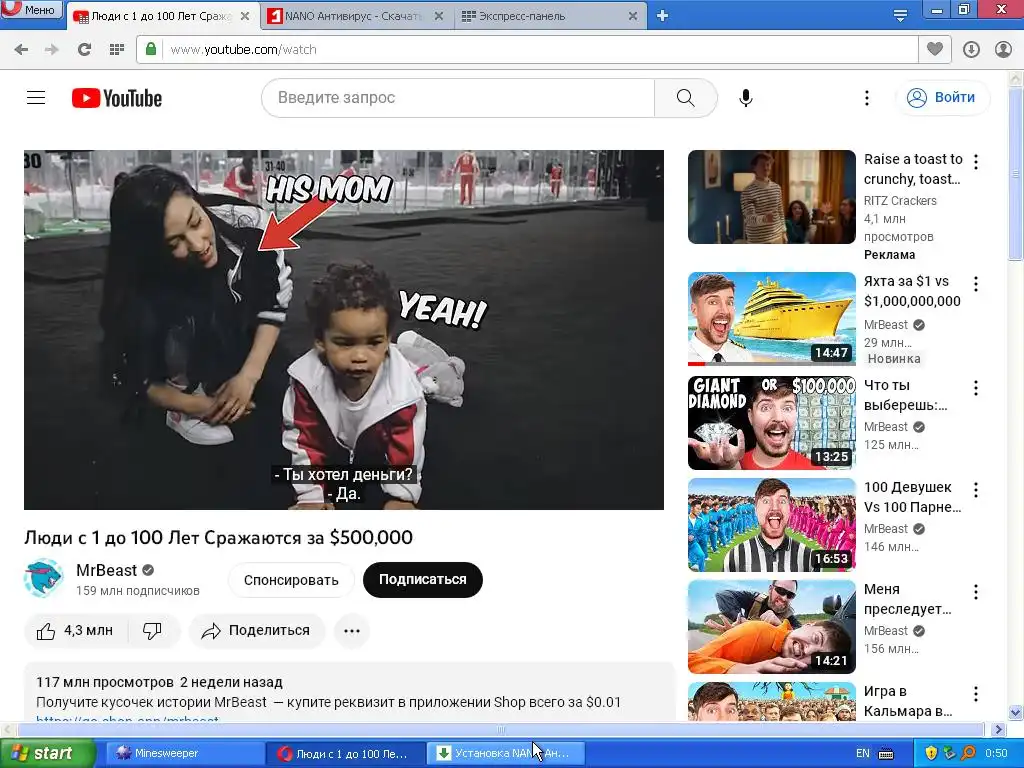Open Speed Dial grid icon
The image size is (1024, 768).
pyautogui.click(x=117, y=49)
